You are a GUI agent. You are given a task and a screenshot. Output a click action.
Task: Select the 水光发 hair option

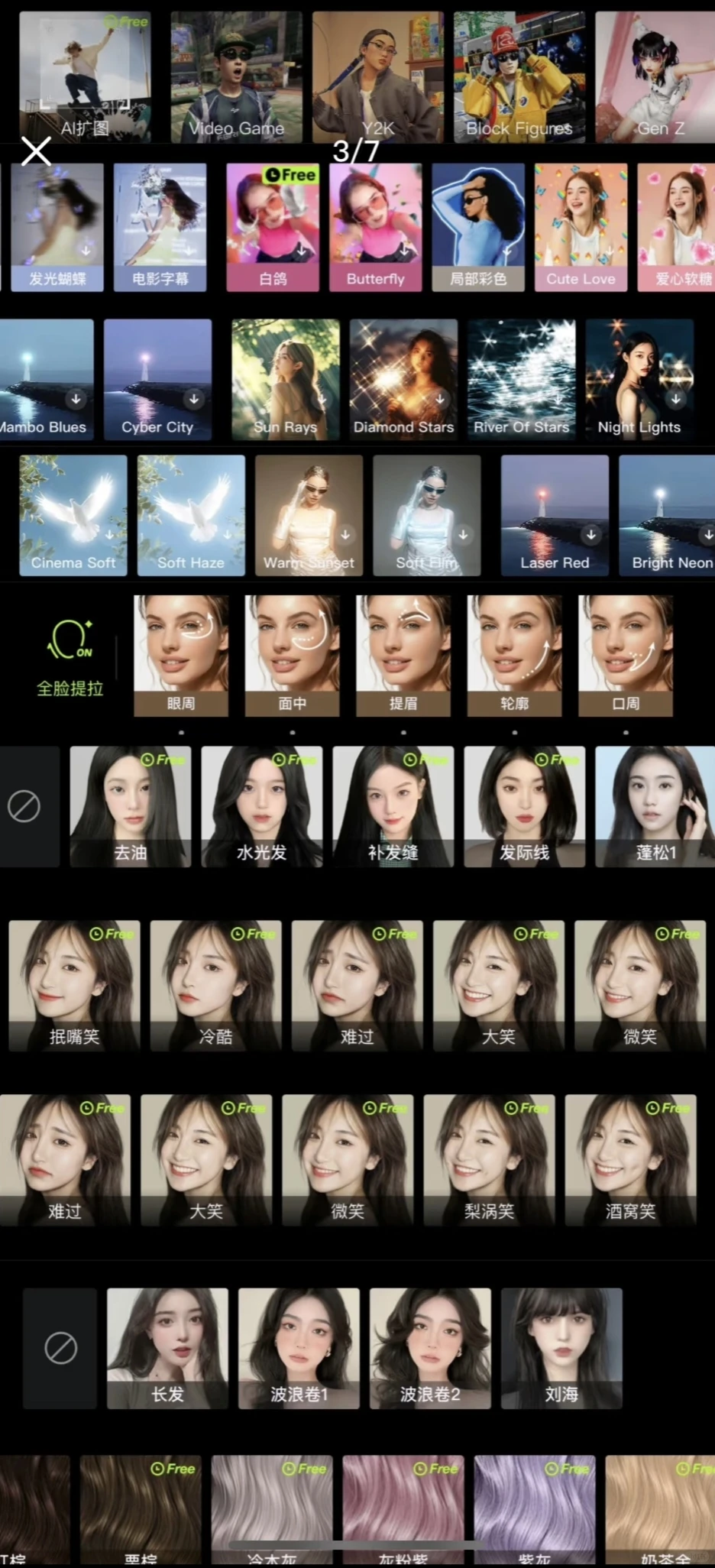coord(262,806)
